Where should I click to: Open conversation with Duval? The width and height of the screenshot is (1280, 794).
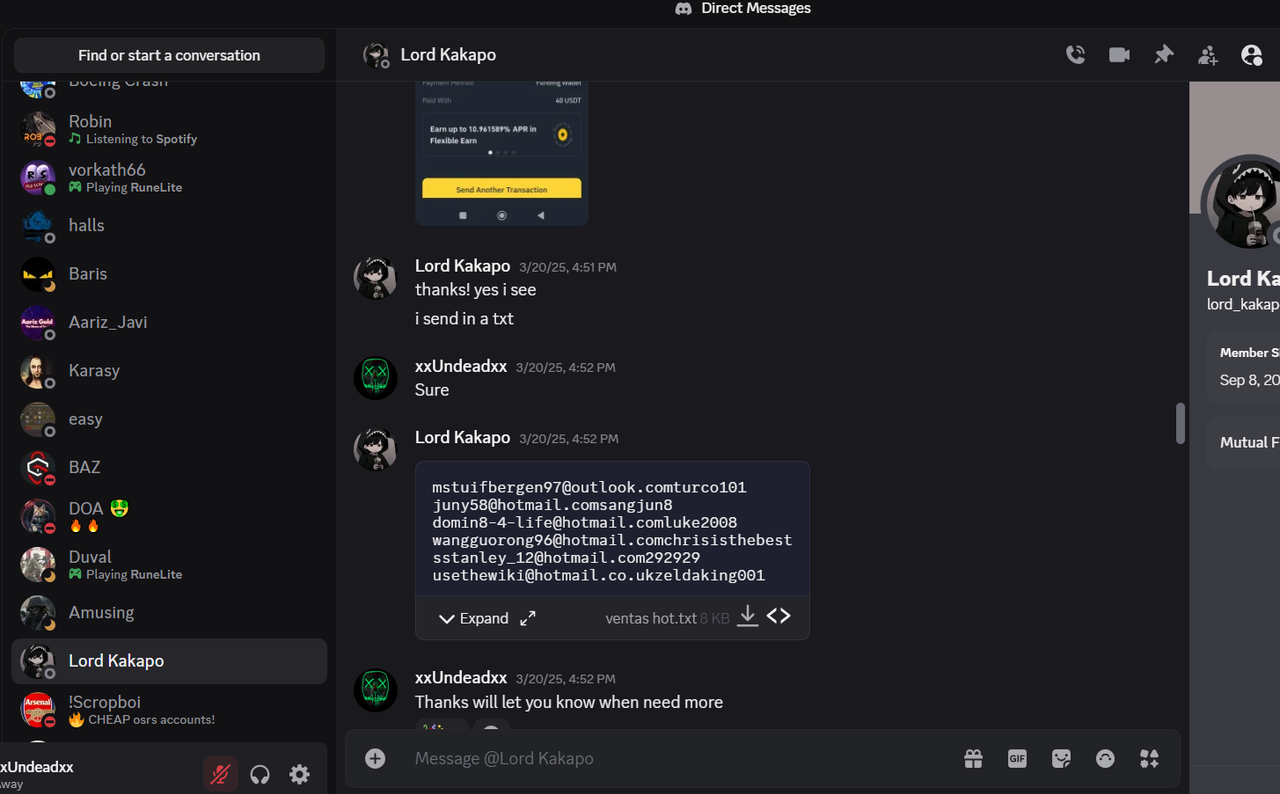click(169, 564)
